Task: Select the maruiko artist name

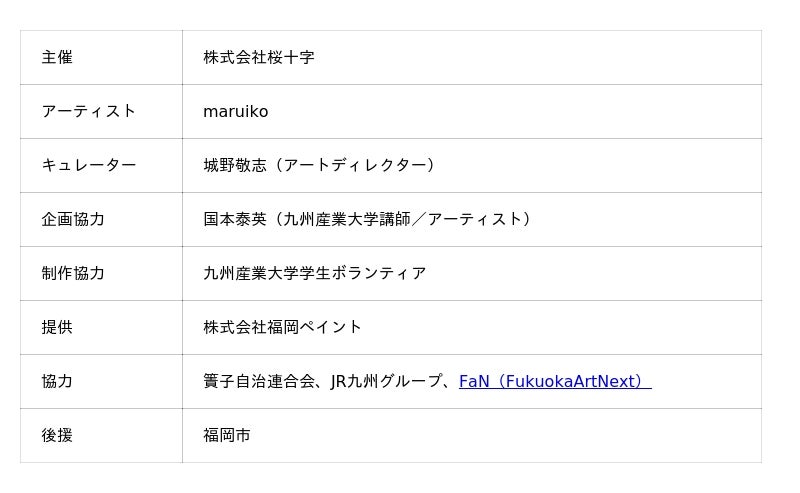Action: 235,112
